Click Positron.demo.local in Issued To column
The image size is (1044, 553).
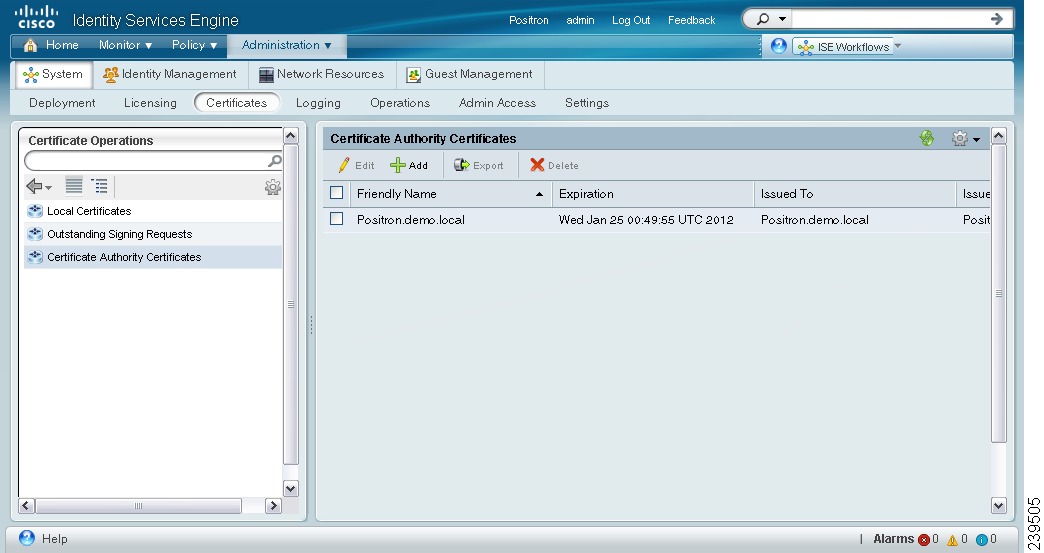tap(814, 220)
